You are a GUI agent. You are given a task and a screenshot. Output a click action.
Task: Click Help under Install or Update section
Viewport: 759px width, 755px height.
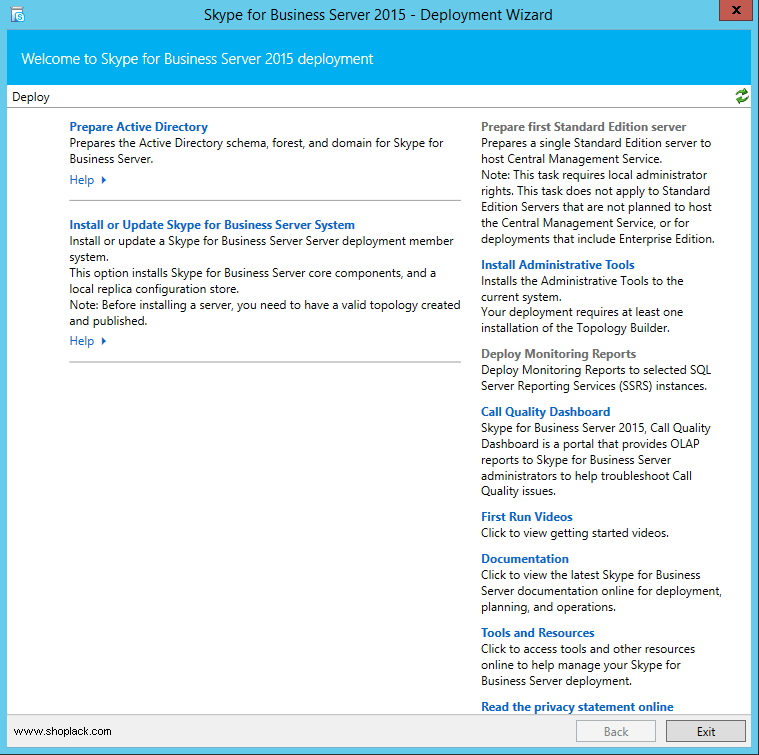coord(81,341)
